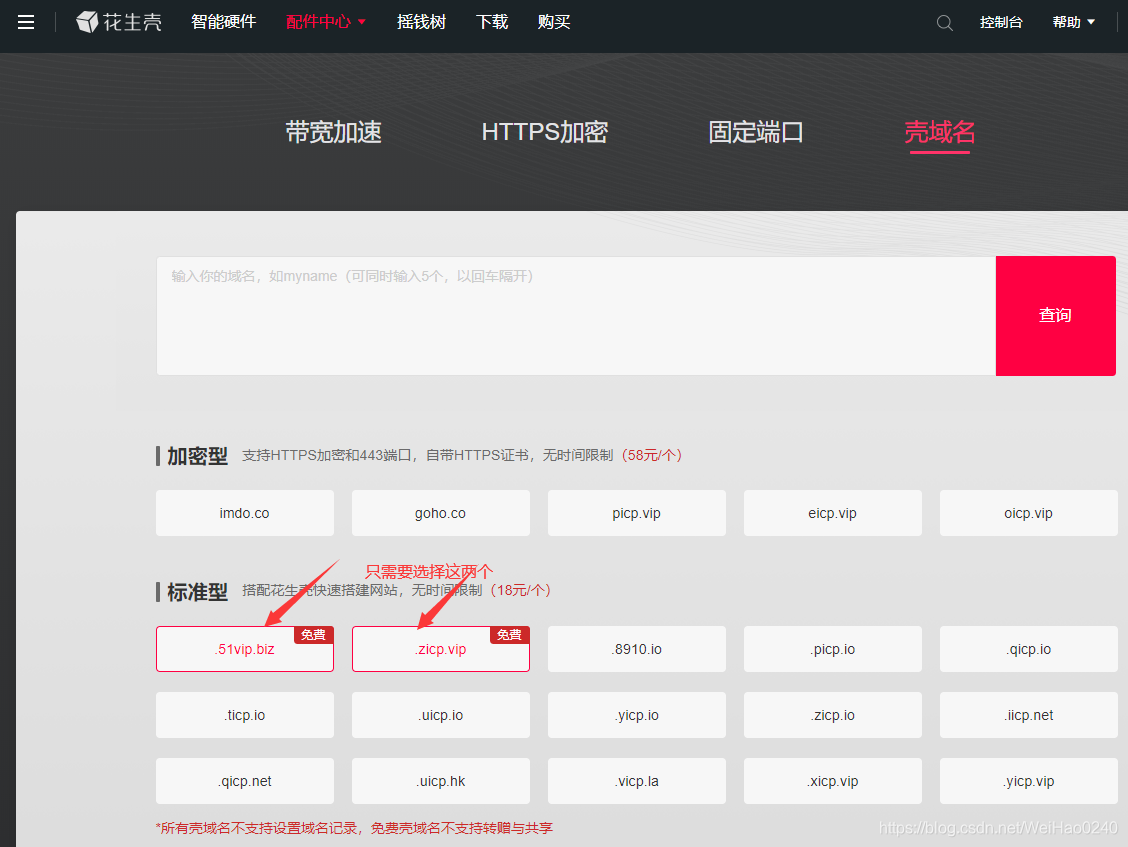Switch to HTTPS加密 tab

(x=545, y=132)
